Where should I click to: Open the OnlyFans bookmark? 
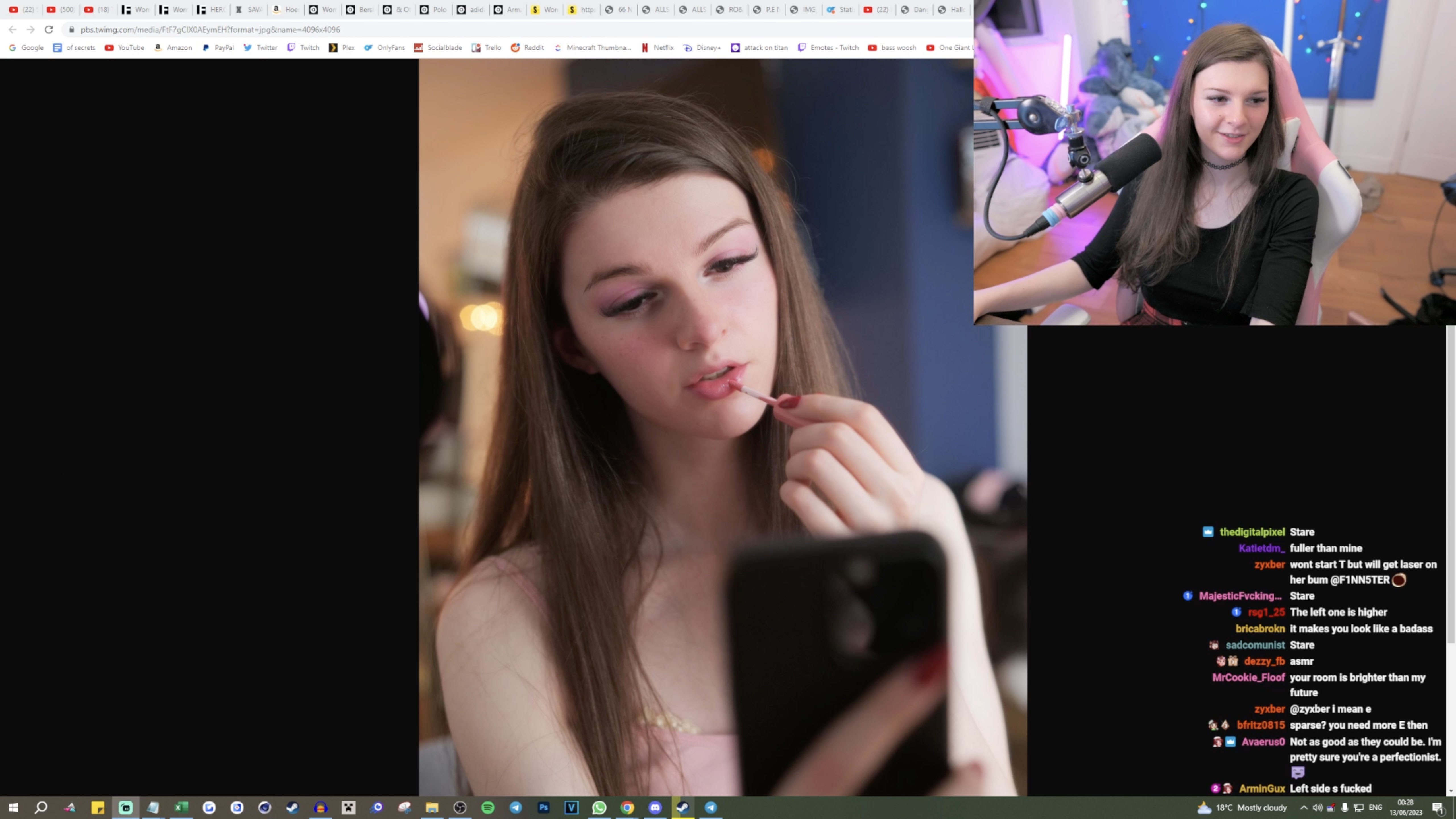pos(384,47)
